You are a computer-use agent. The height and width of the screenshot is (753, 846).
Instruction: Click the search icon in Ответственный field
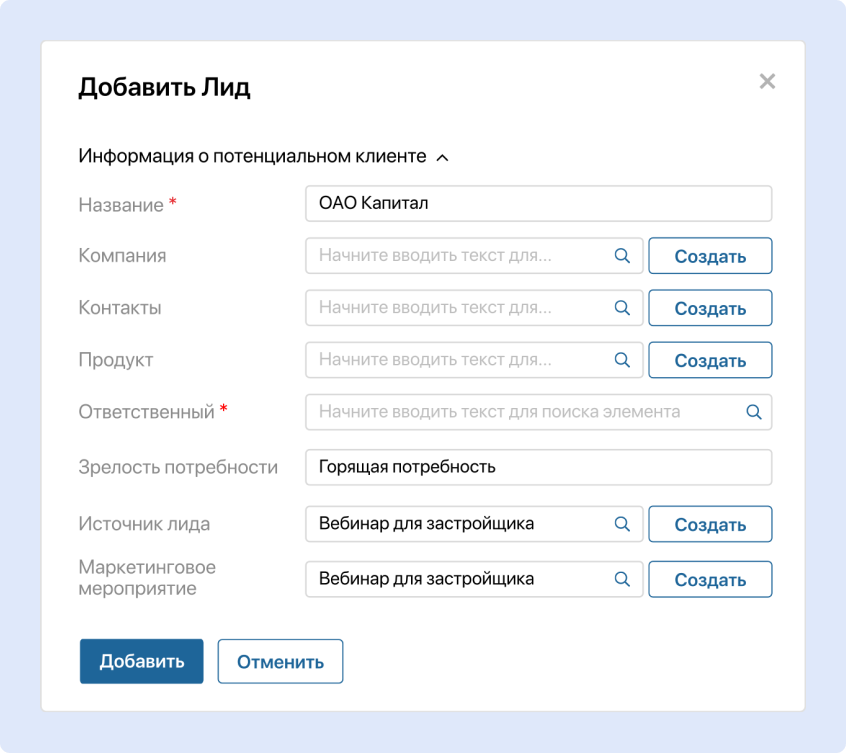pyautogui.click(x=753, y=412)
